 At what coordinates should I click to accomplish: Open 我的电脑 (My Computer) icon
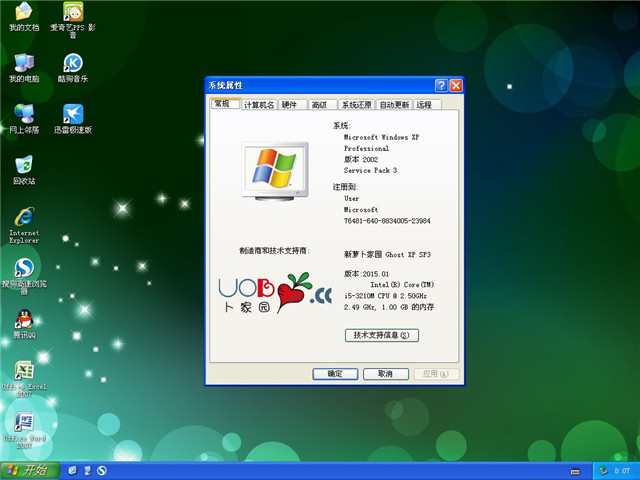click(x=23, y=63)
